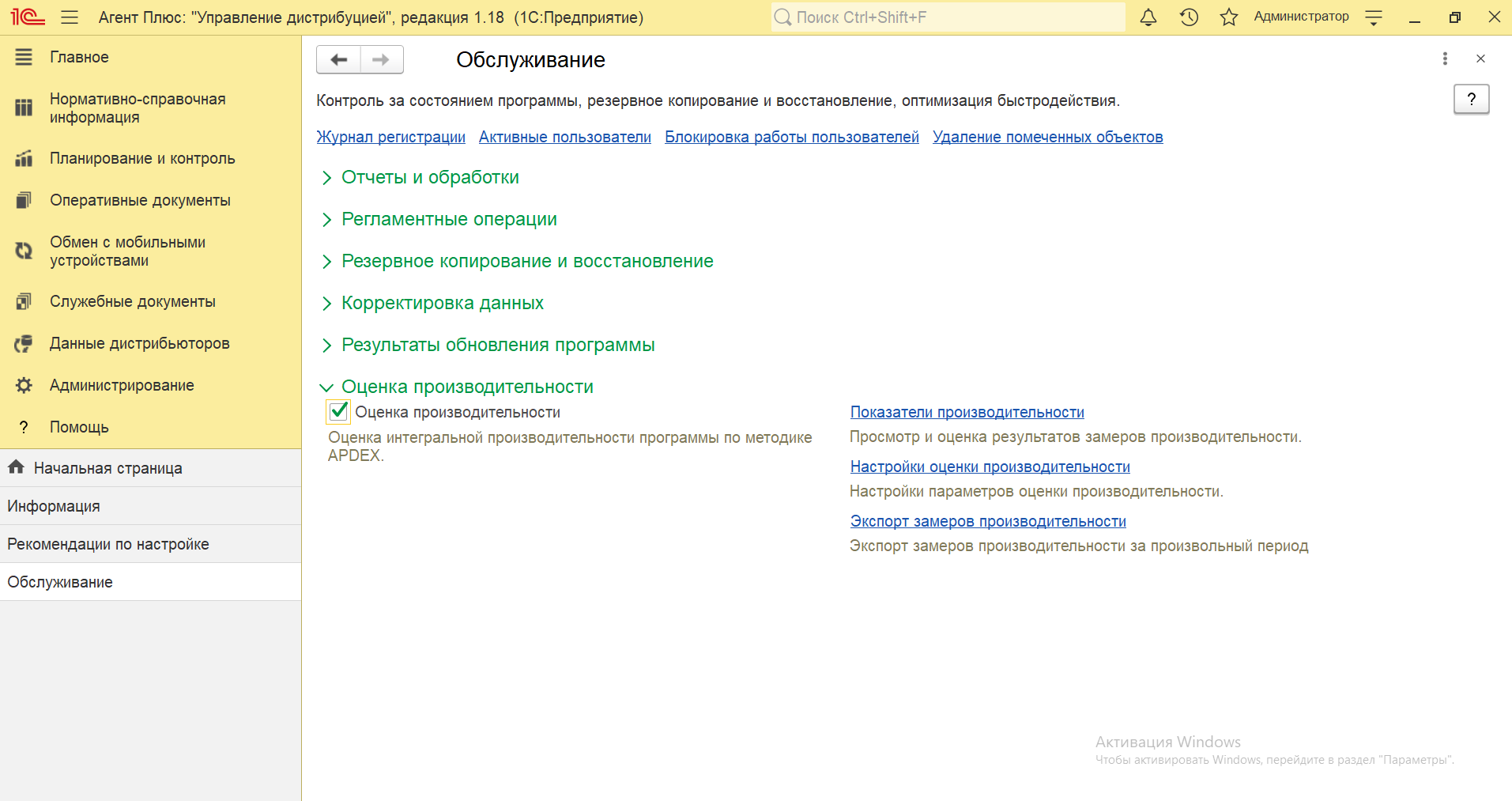Click Оперативные документы icon
This screenshot has width=1512, height=801.
pos(24,200)
